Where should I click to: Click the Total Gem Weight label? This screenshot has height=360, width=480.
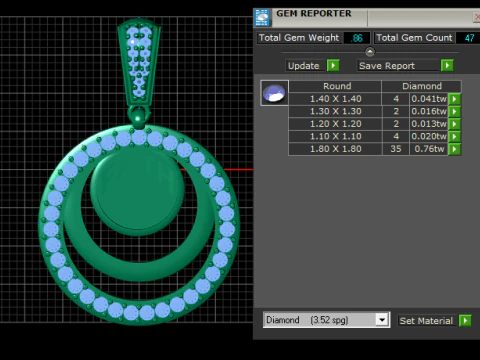pyautogui.click(x=299, y=38)
